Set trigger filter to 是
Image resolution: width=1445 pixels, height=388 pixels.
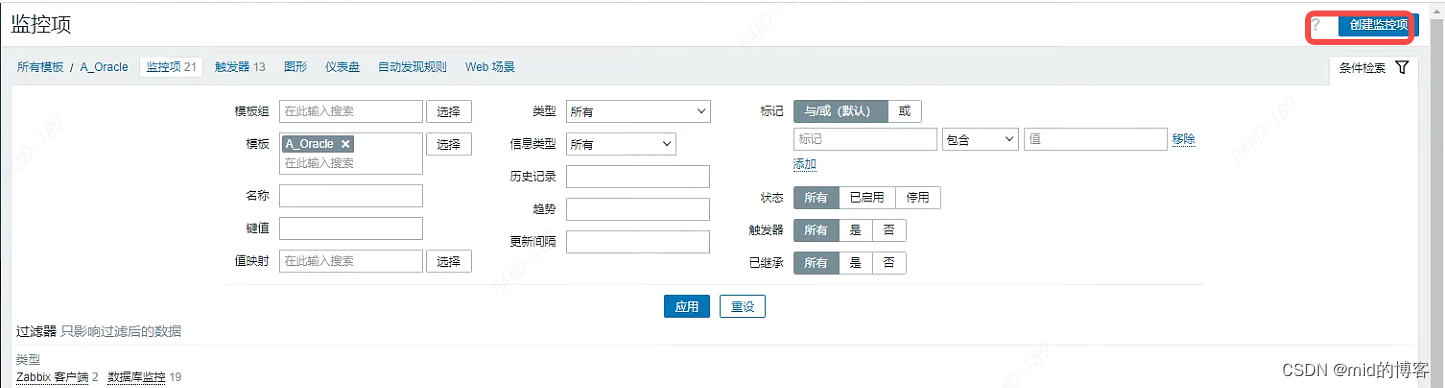point(855,230)
